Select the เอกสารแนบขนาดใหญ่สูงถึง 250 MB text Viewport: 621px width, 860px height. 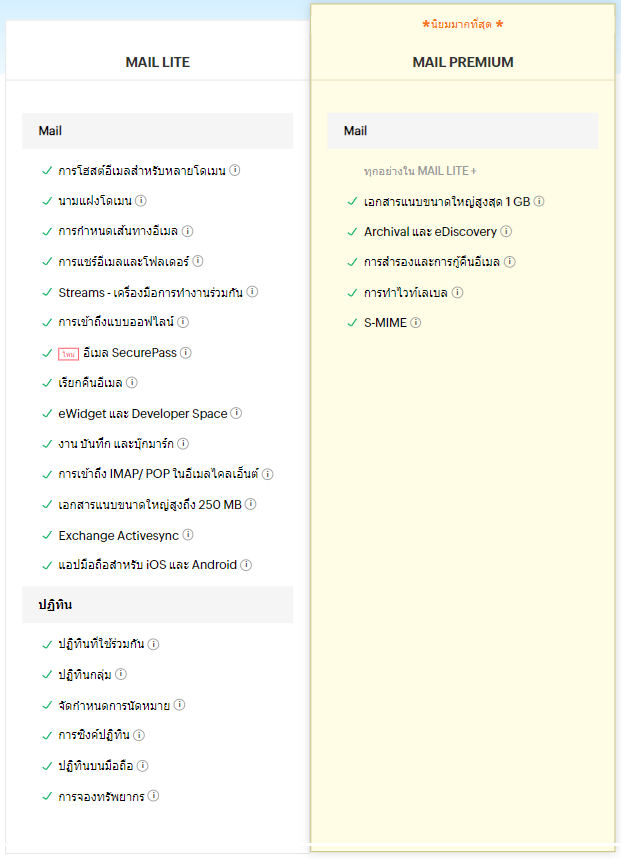[x=150, y=505]
